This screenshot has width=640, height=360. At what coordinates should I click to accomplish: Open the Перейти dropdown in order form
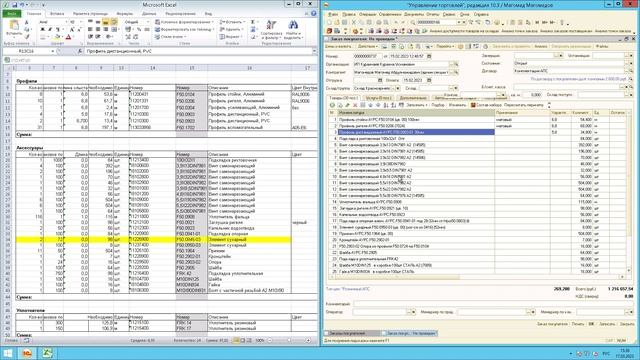click(445, 47)
